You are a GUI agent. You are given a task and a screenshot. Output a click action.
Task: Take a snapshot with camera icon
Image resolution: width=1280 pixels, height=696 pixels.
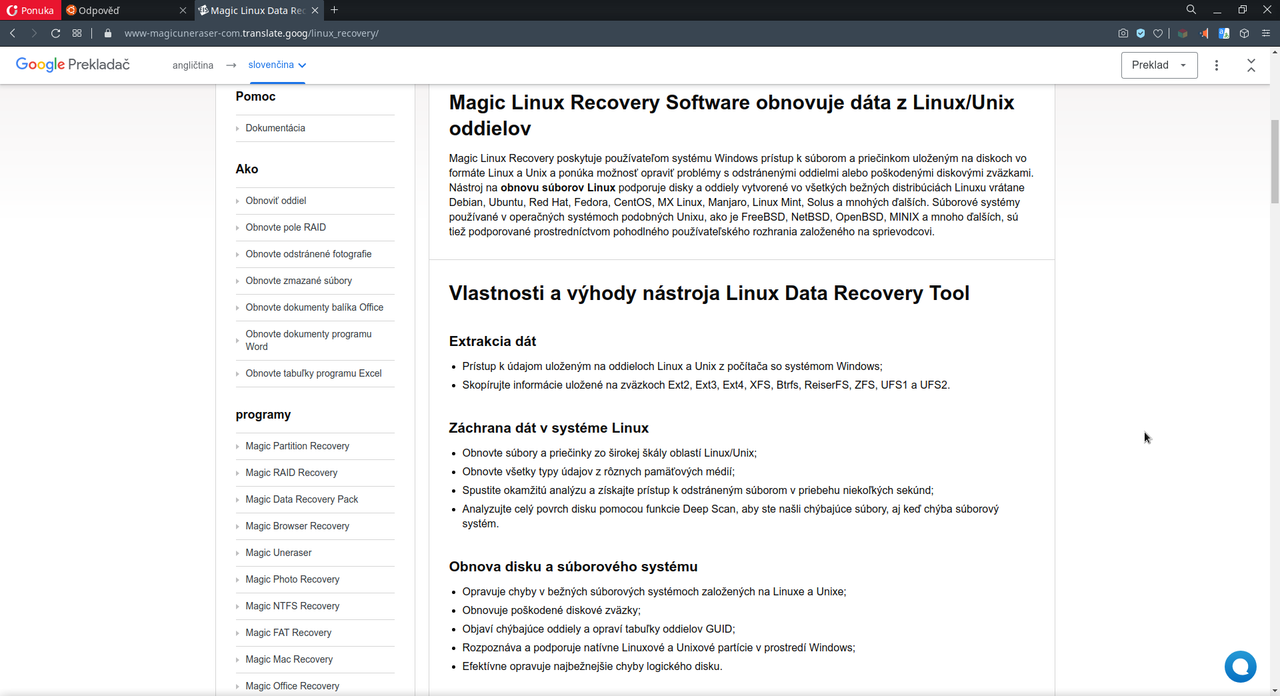1123,33
